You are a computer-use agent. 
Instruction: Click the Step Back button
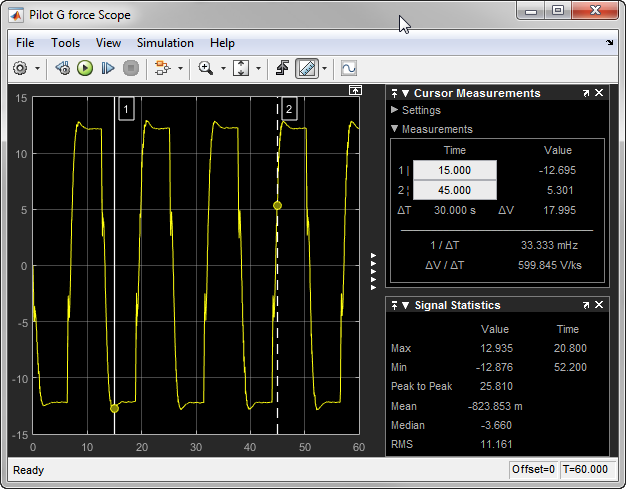[x=62, y=68]
